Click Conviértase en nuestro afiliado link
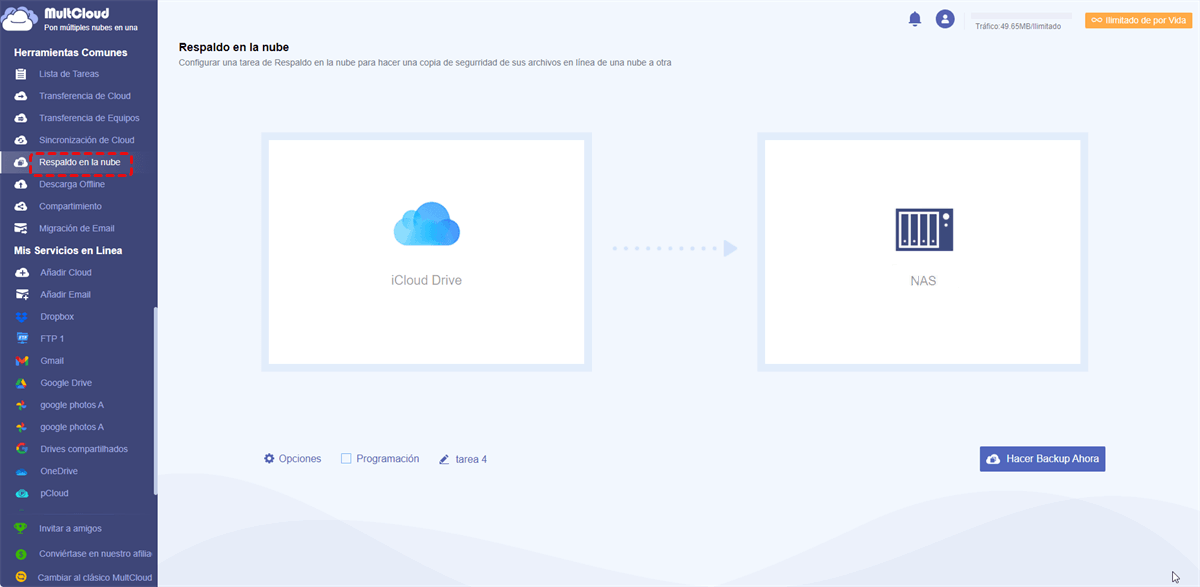This screenshot has width=1200, height=587. pyautogui.click(x=96, y=553)
